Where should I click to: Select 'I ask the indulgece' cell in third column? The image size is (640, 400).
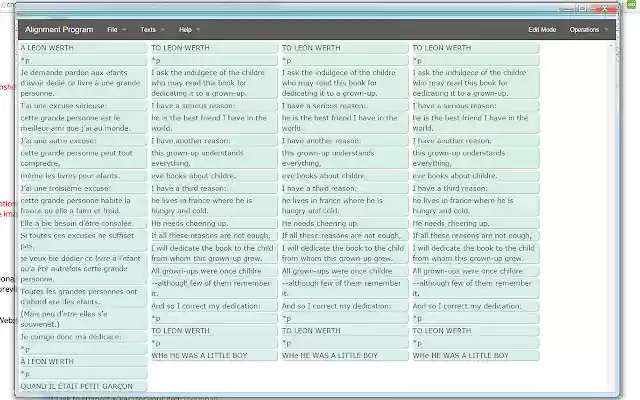(344, 83)
